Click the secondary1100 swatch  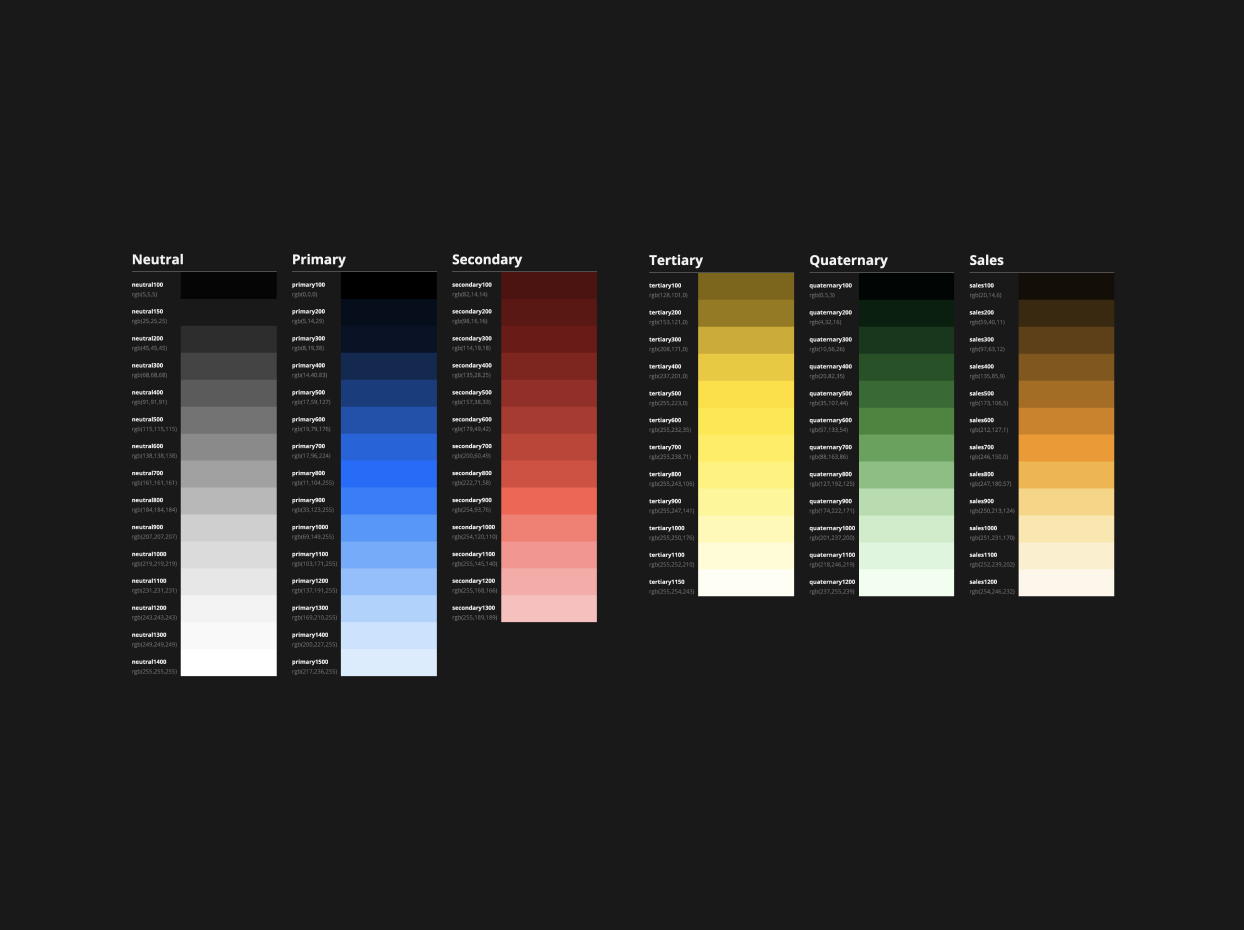pos(549,555)
